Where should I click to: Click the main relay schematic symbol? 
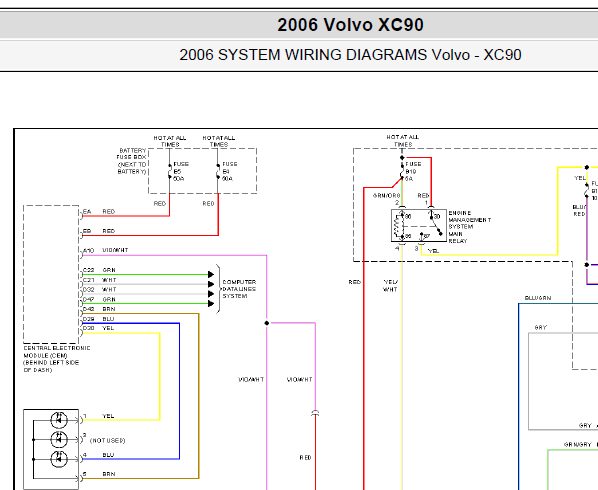pos(419,225)
